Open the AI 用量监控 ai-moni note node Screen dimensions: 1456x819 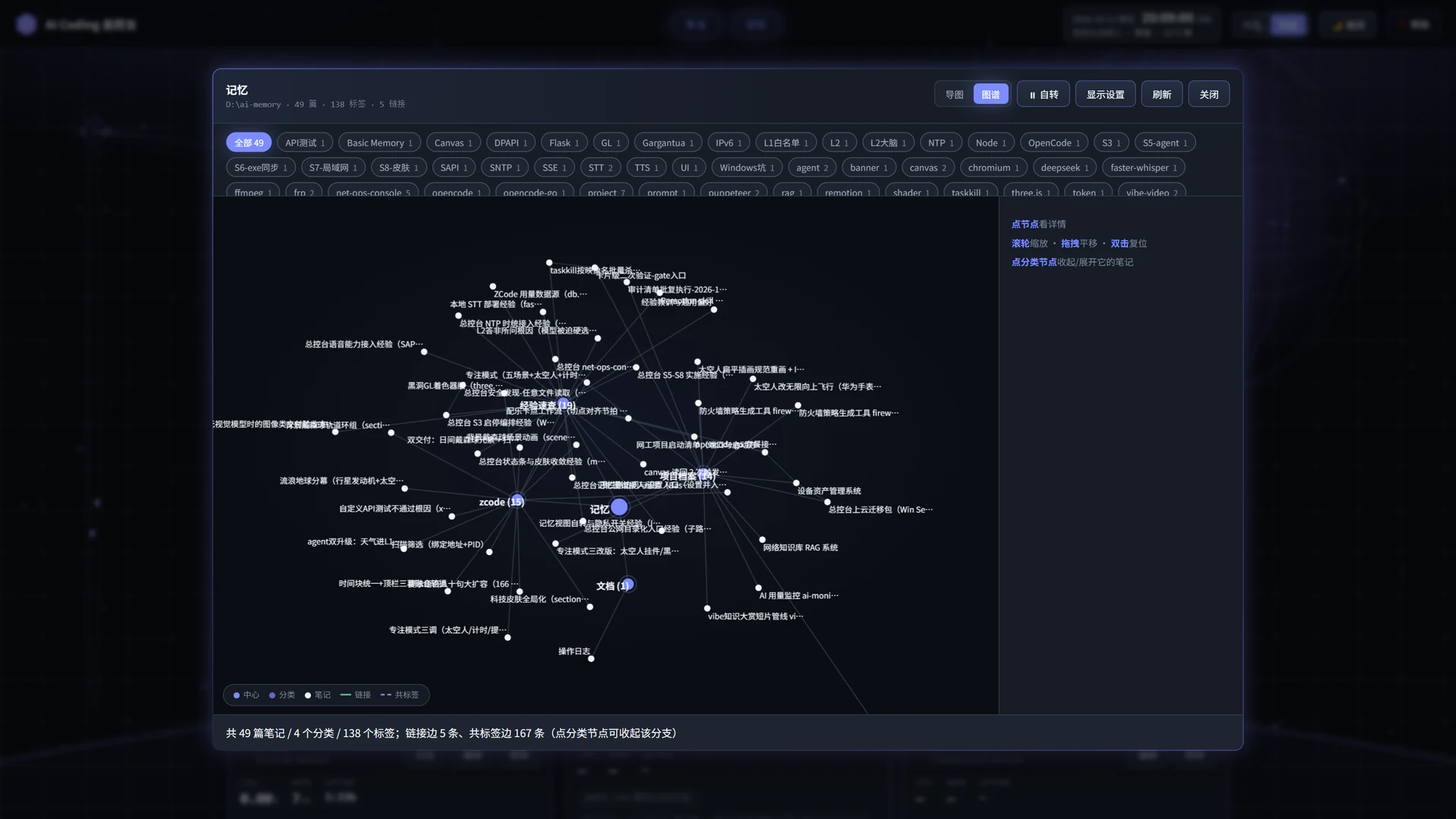coord(758,588)
